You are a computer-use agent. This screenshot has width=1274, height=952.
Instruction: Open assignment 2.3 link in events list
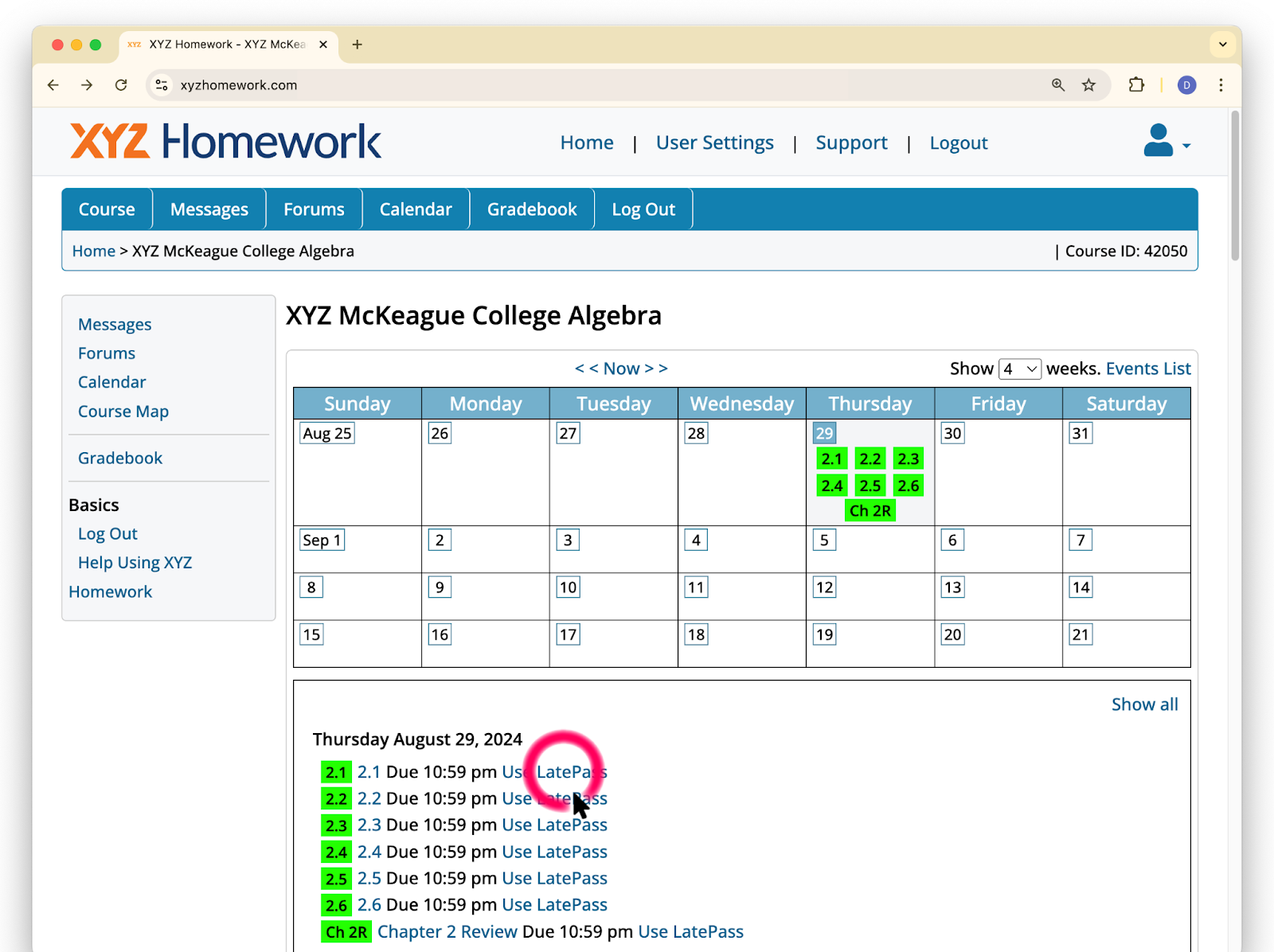(x=369, y=825)
